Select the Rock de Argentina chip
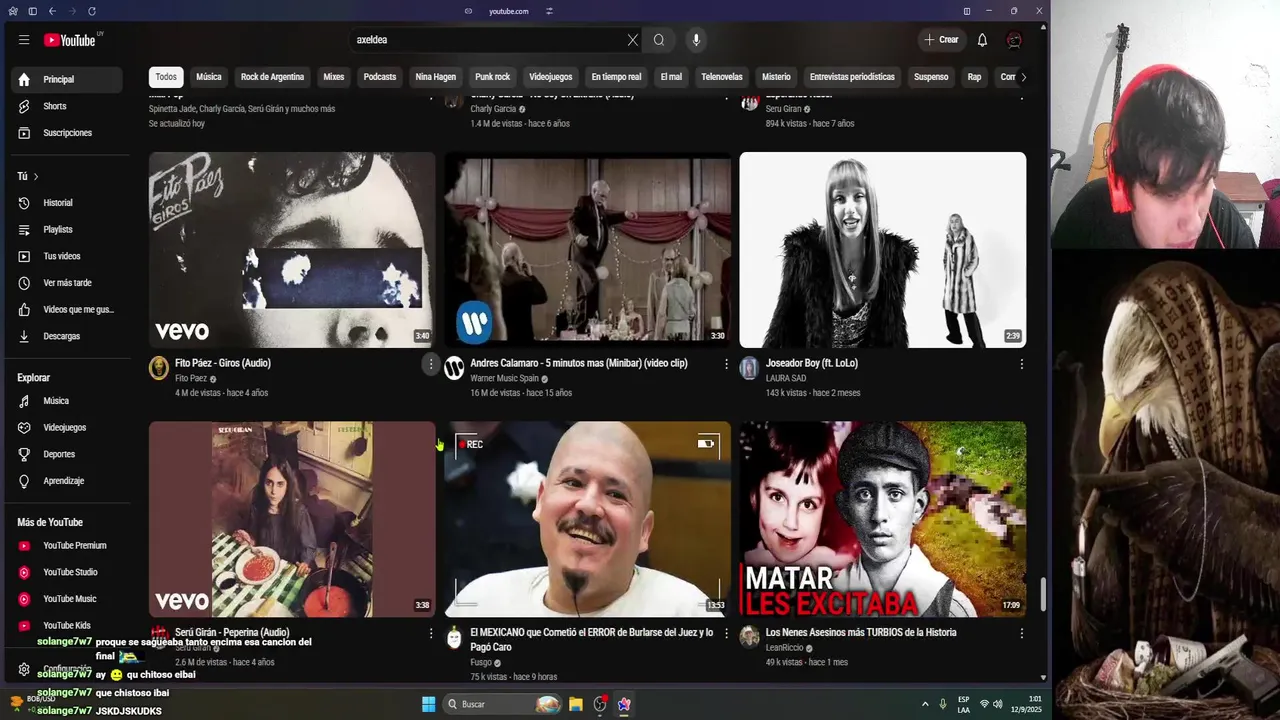Screen dimensions: 1280x720 [272, 77]
